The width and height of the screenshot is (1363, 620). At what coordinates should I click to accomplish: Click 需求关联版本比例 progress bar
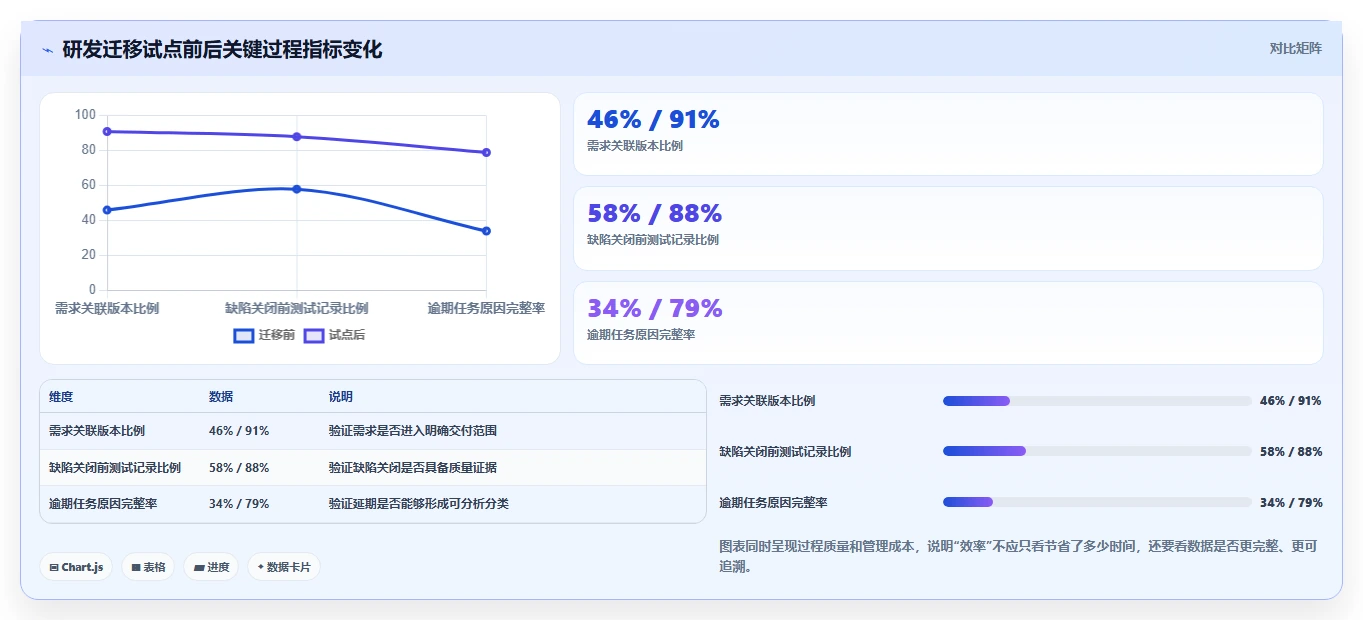click(1097, 401)
